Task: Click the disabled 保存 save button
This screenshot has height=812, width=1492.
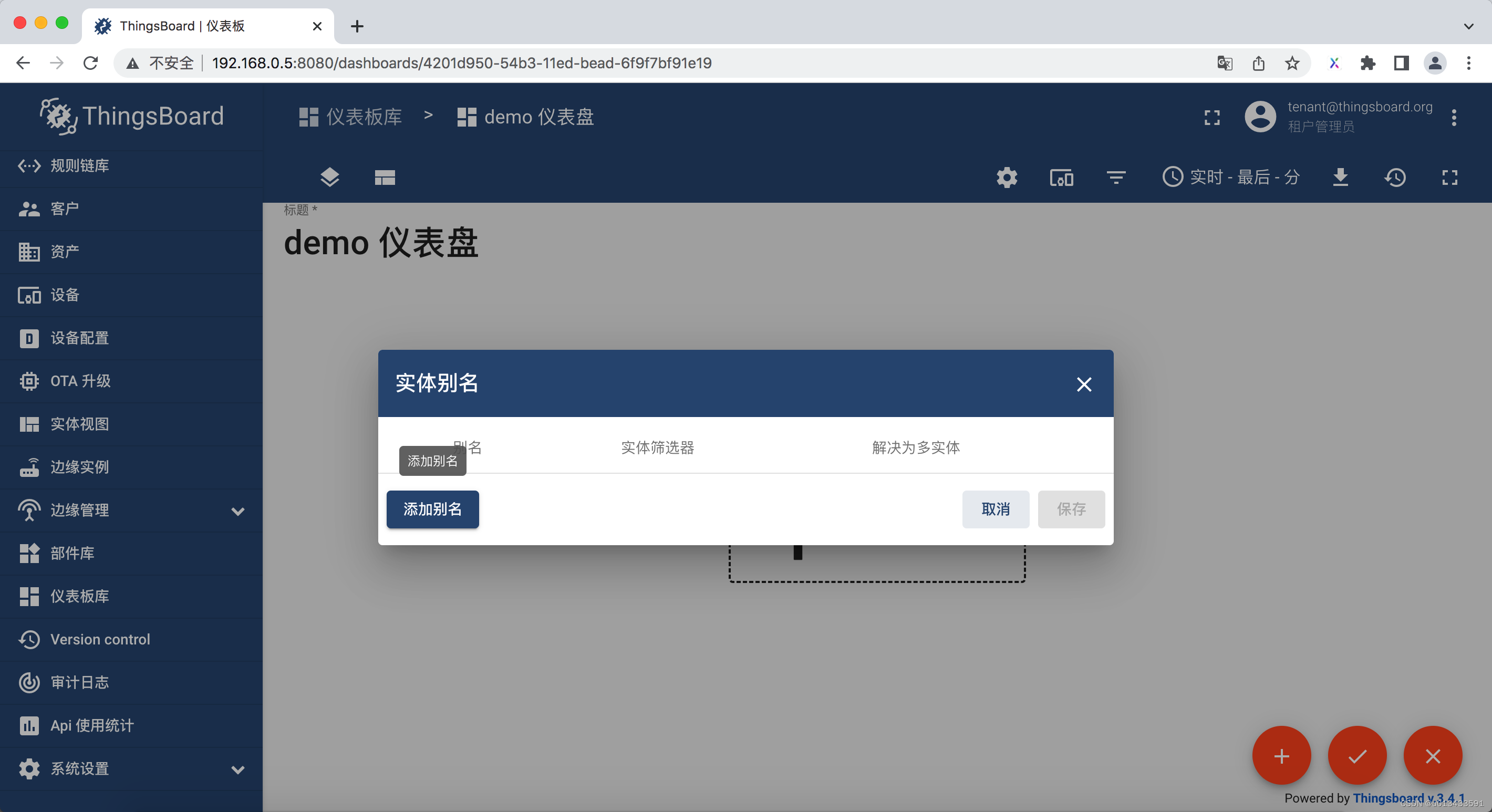Action: click(x=1071, y=509)
